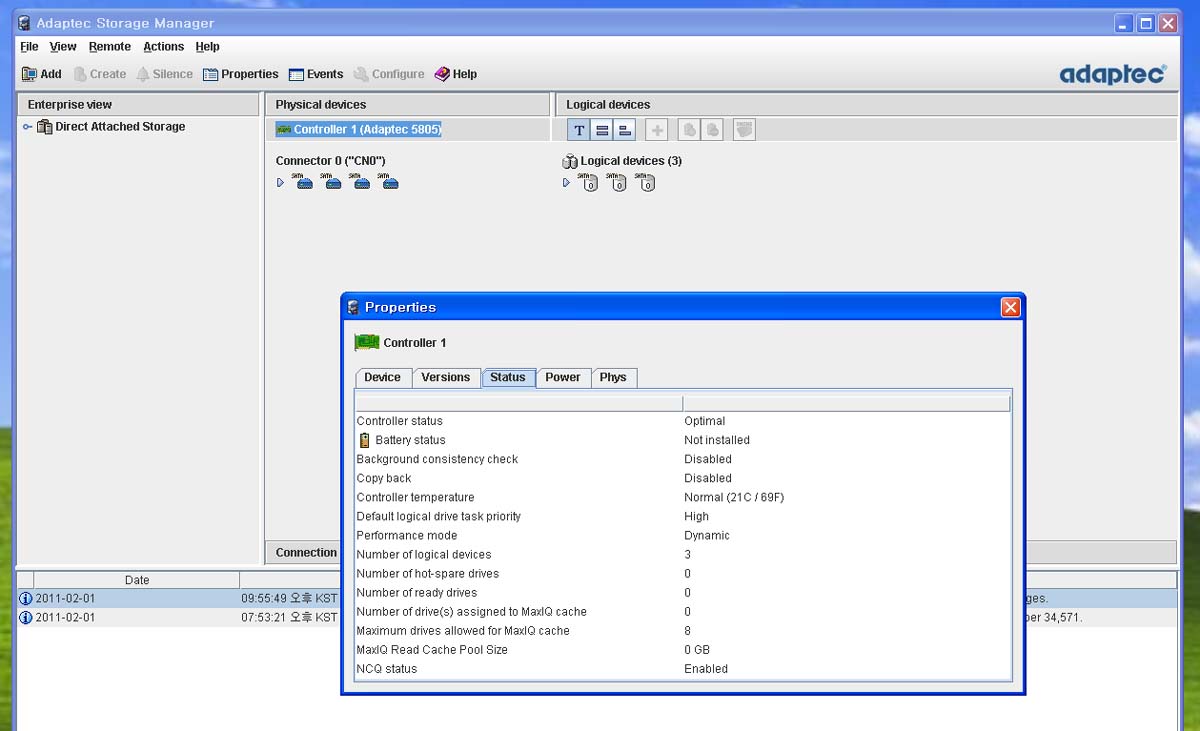The height and width of the screenshot is (731, 1200).
Task: Open the Help menu in the menu bar
Action: point(207,47)
